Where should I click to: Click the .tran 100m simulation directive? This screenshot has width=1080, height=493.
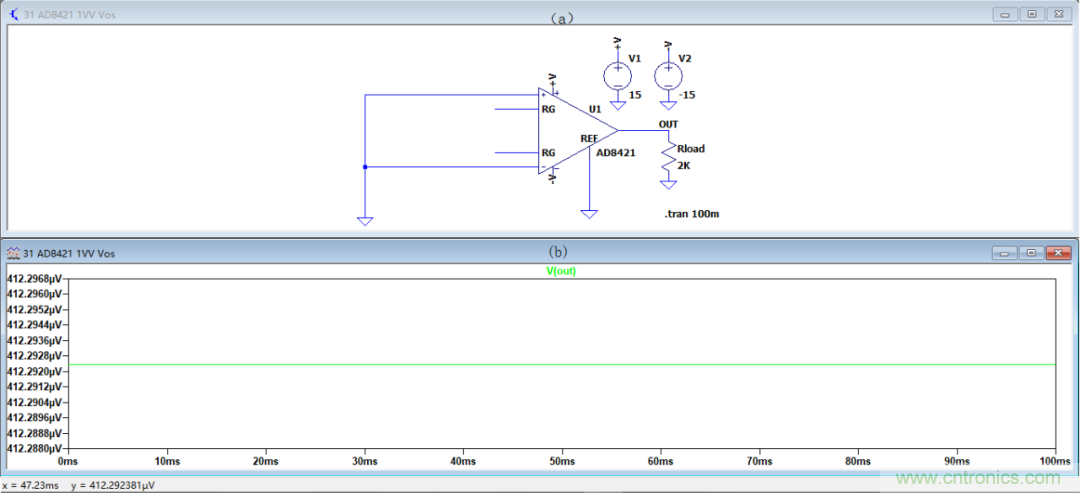[694, 215]
